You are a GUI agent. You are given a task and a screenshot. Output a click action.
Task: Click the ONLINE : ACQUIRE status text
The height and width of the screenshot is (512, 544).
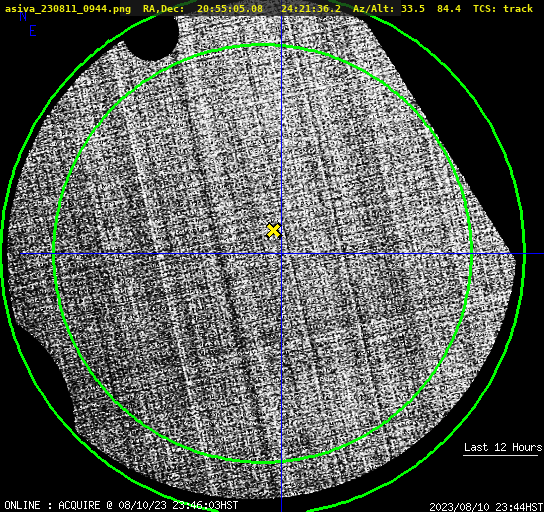pos(52,505)
